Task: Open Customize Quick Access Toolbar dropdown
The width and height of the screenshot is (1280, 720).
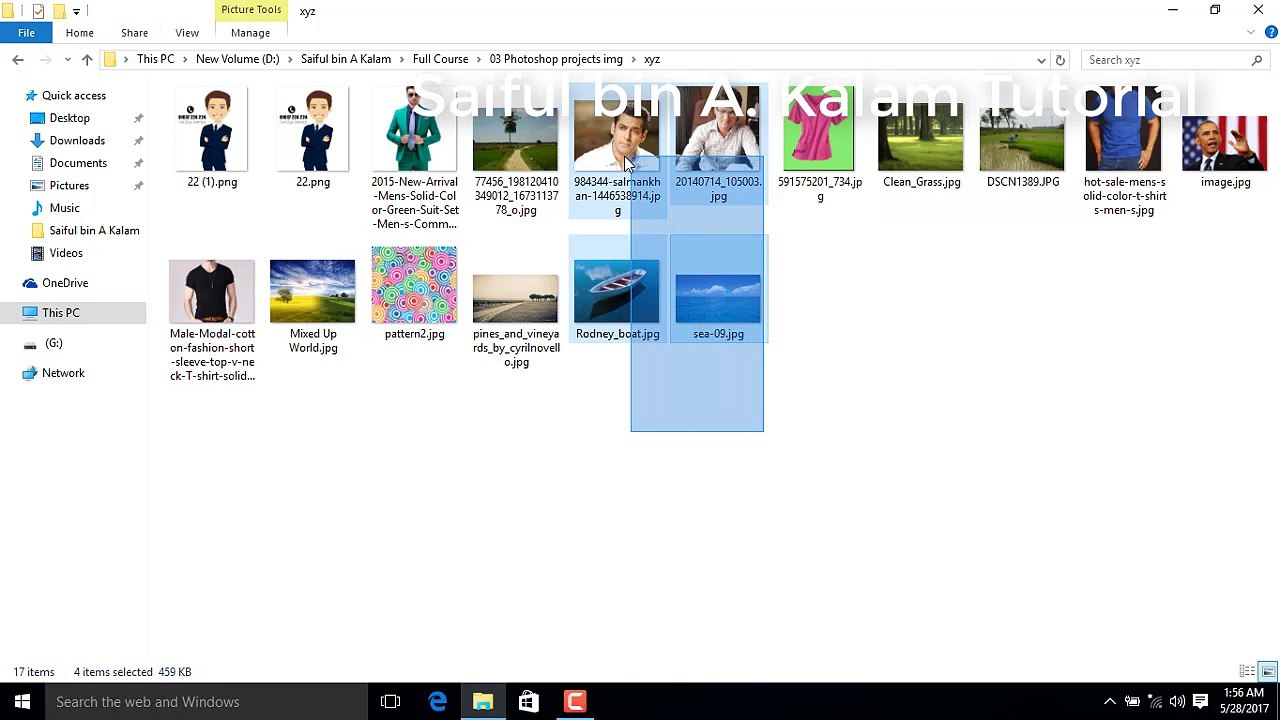Action: pyautogui.click(x=76, y=12)
